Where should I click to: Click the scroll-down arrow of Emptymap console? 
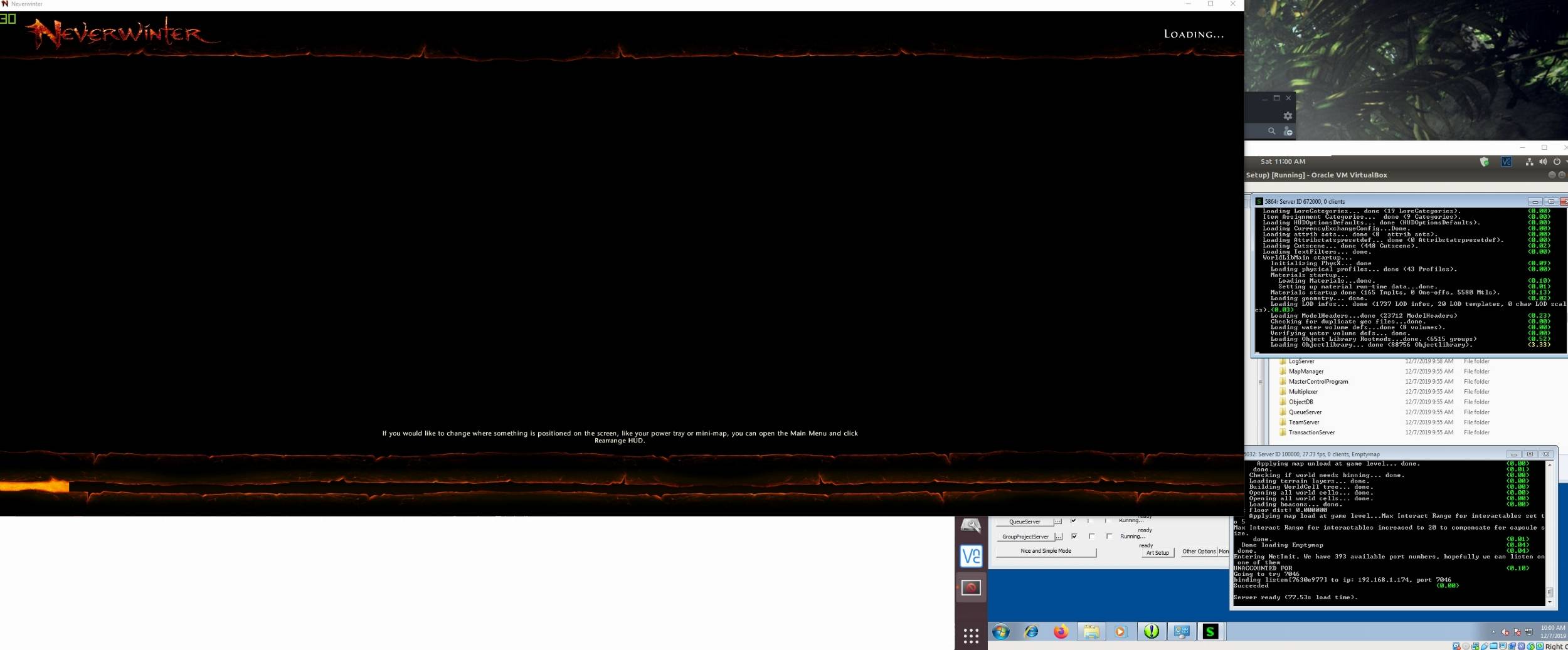click(1550, 602)
